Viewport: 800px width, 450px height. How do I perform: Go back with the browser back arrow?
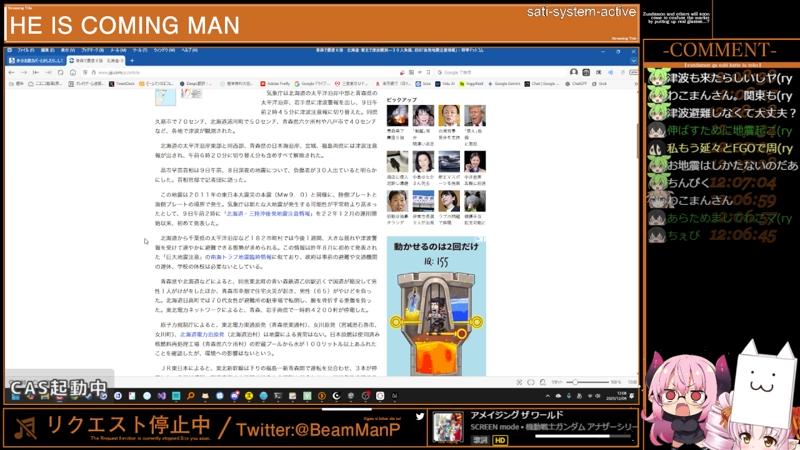click(x=11, y=72)
